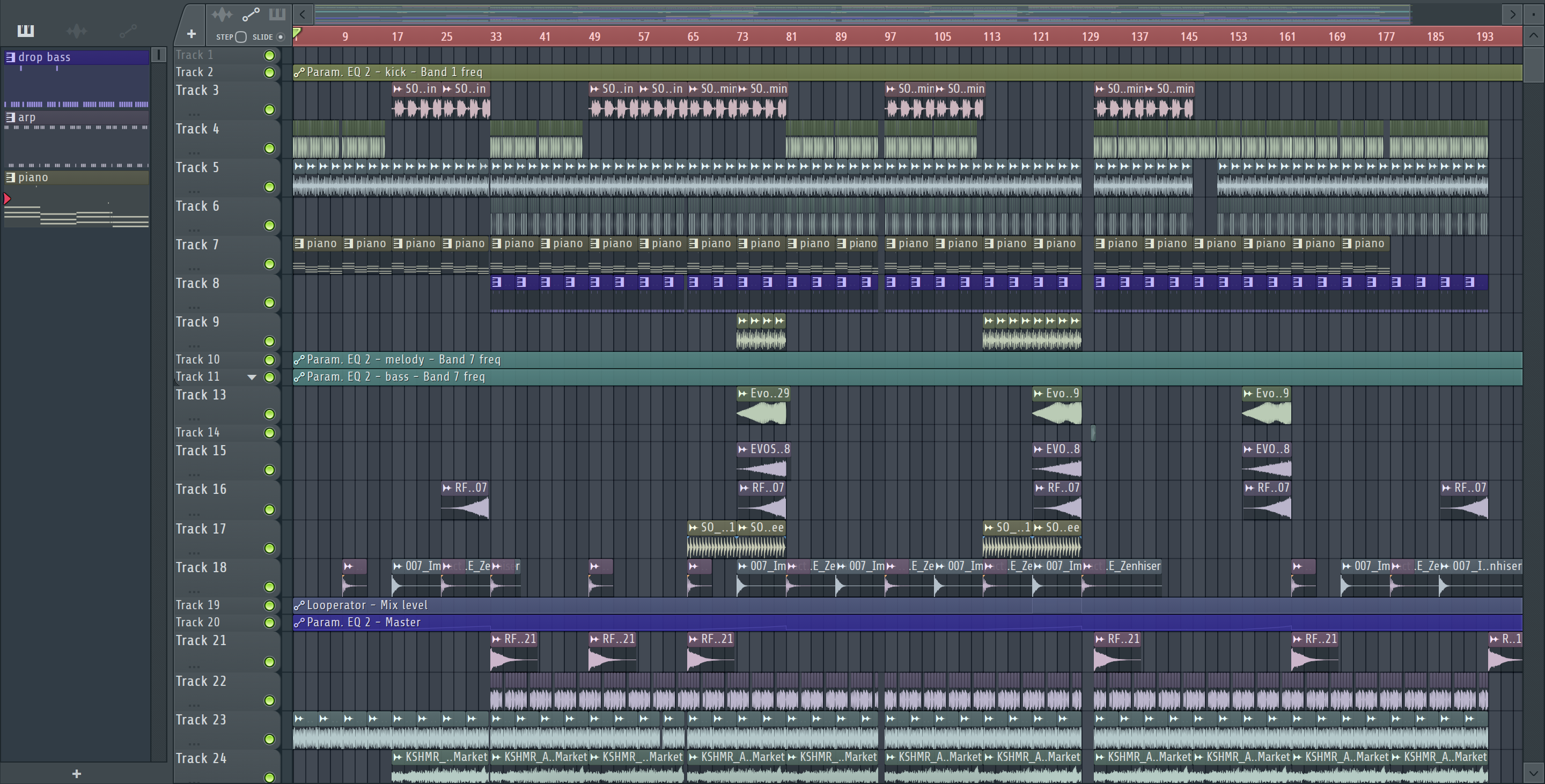Screen dimensions: 1545x784
Task: Mute Track 1 with its green LED
Action: [x=269, y=55]
